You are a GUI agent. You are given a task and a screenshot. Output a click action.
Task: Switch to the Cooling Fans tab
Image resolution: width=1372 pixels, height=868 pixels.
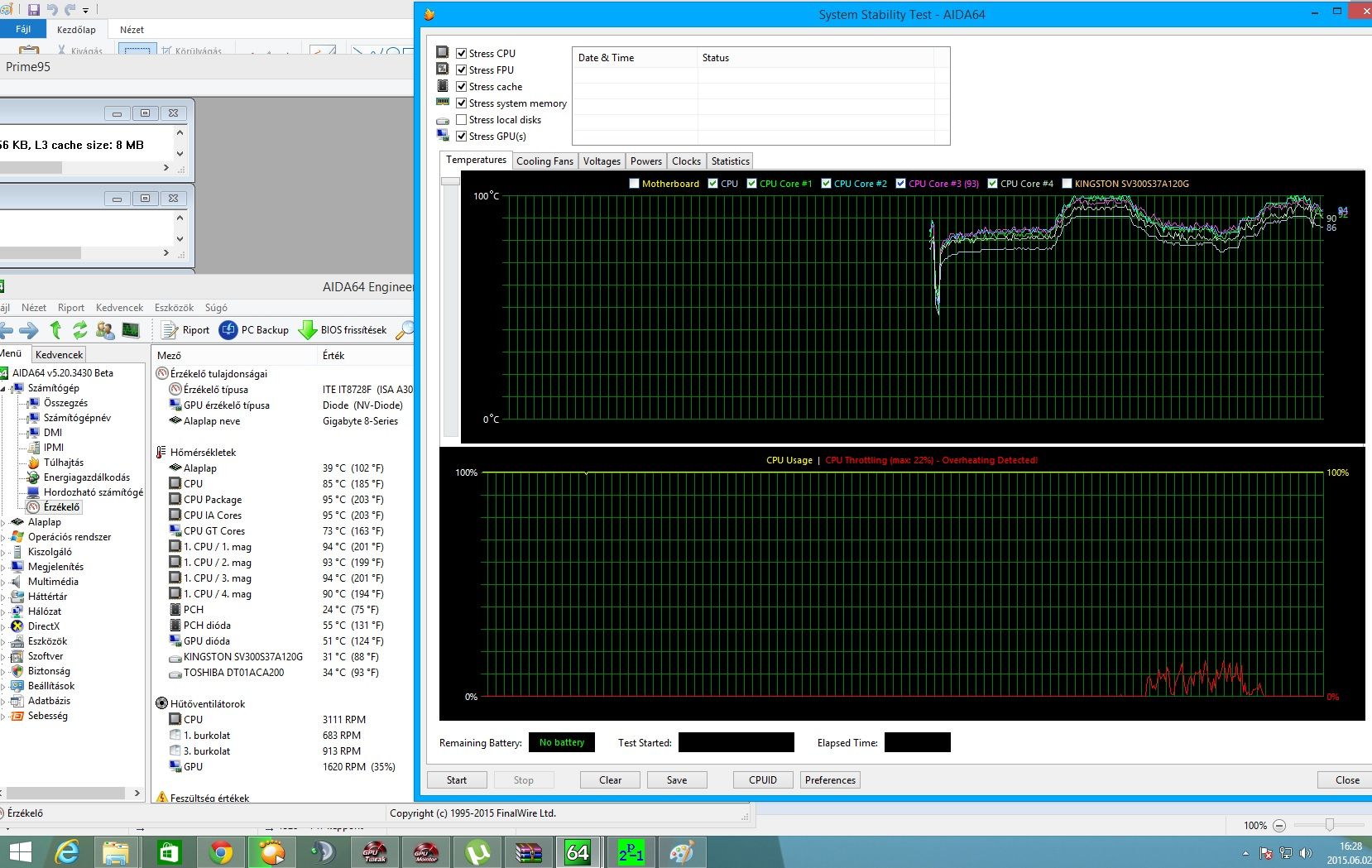click(544, 161)
